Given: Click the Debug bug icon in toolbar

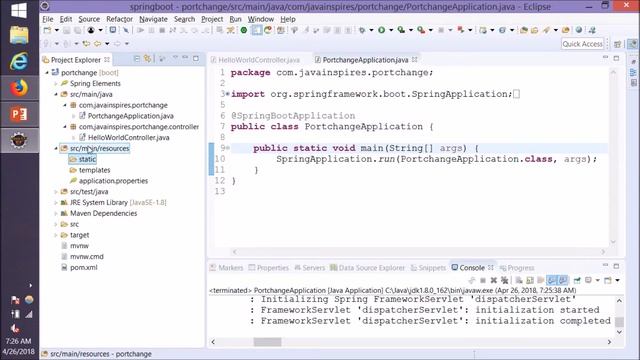Looking at the screenshot, I should pyautogui.click(x=362, y=30).
